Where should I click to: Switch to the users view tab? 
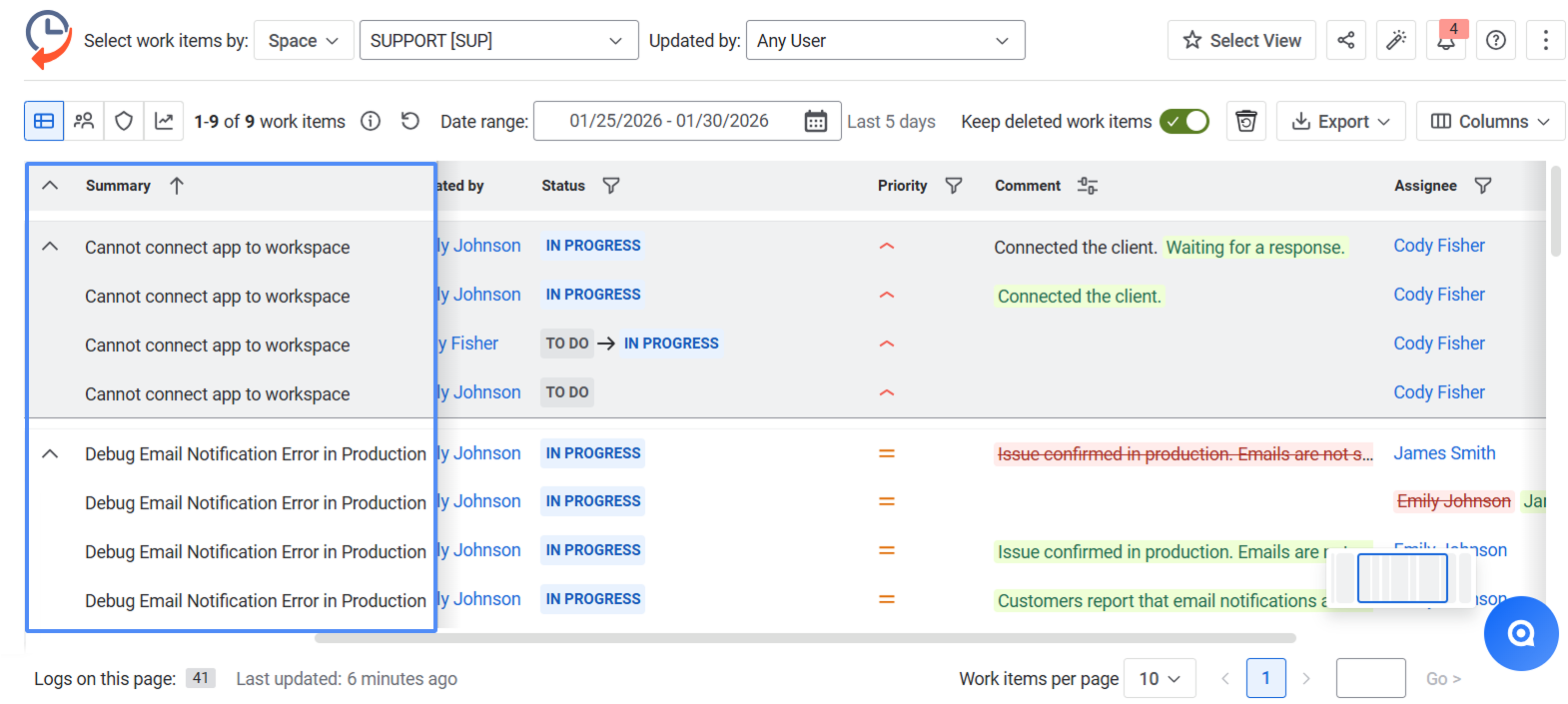pyautogui.click(x=84, y=121)
